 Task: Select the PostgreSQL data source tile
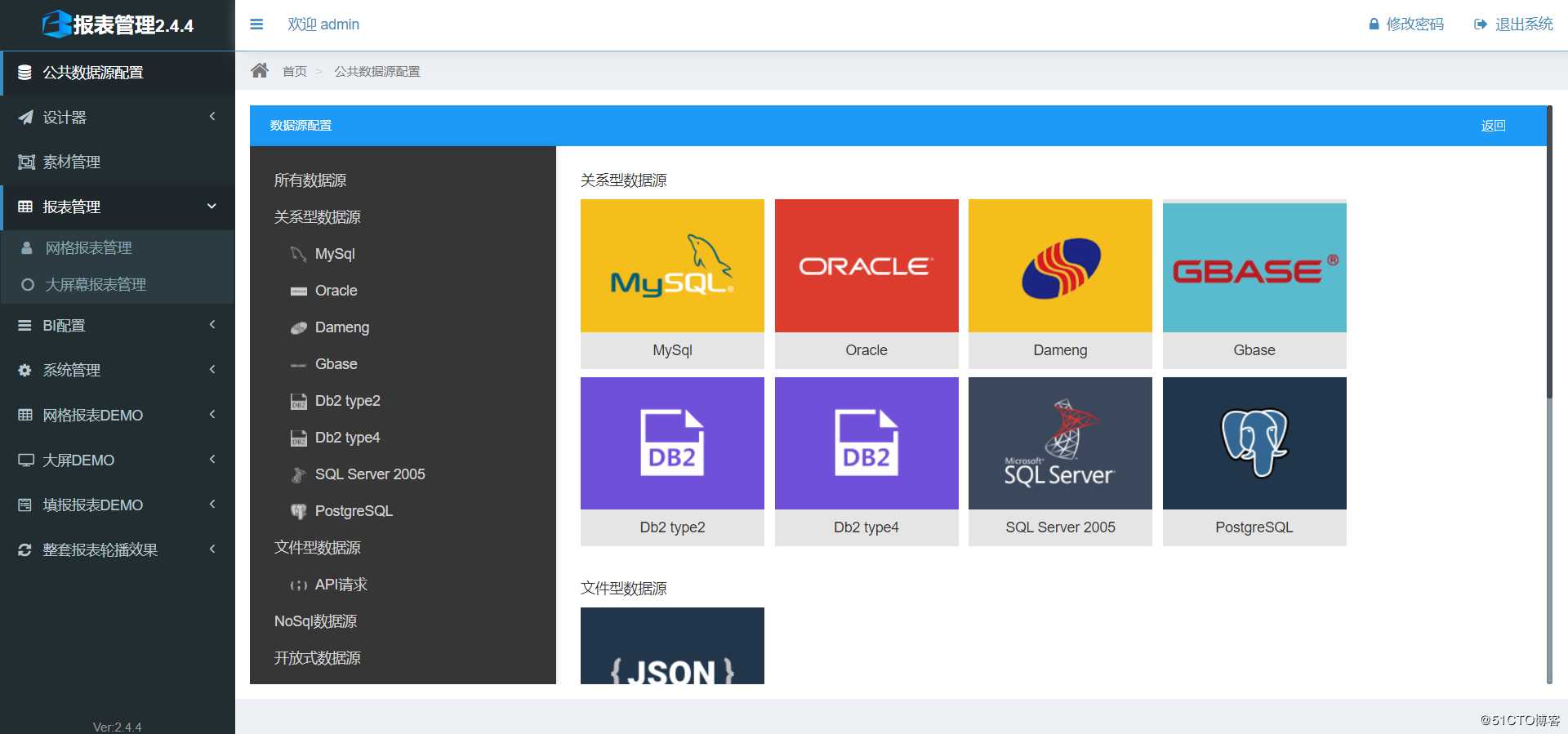(1254, 461)
